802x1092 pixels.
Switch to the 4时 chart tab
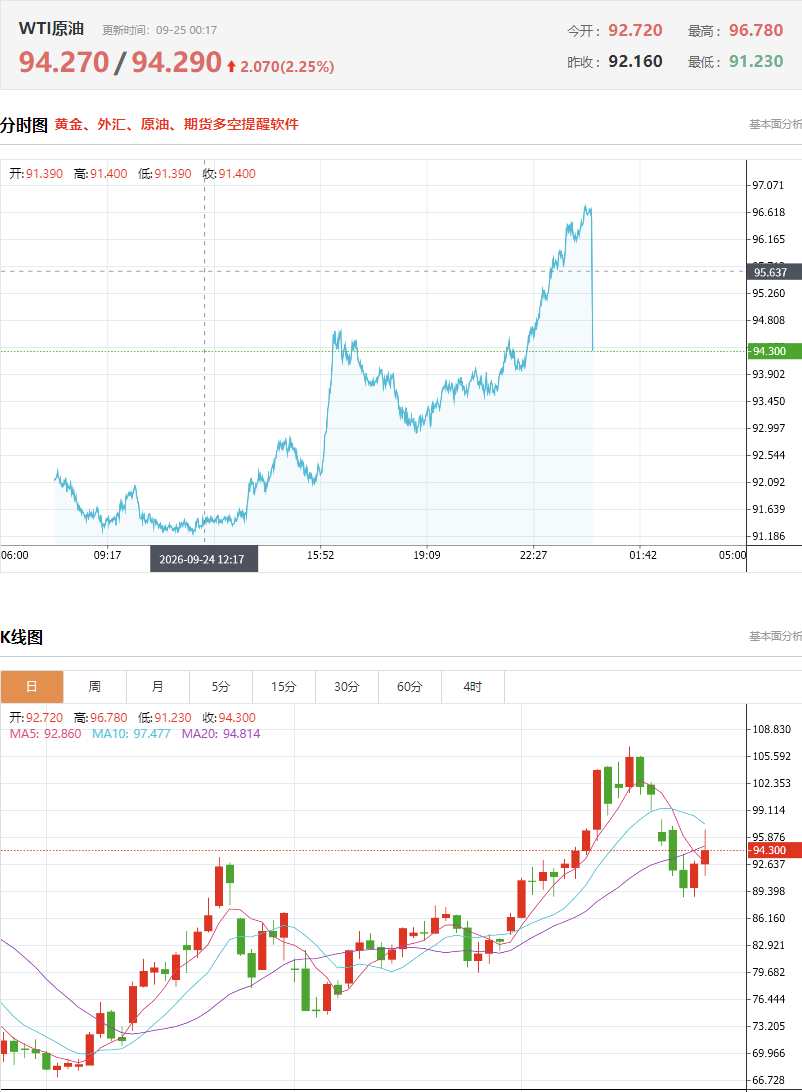[473, 687]
